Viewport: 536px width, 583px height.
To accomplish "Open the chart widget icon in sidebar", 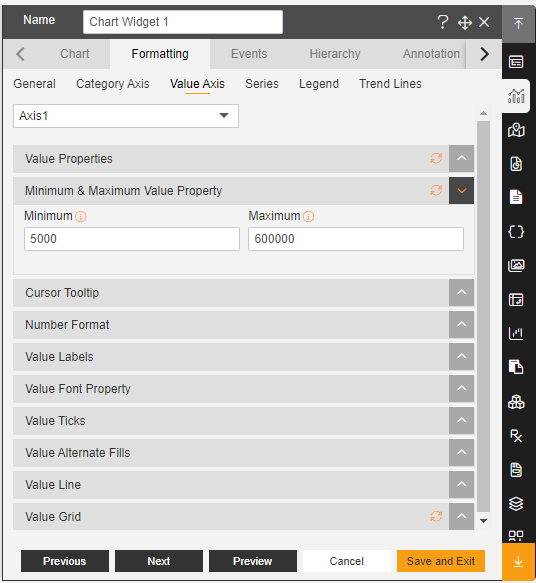I will click(x=516, y=96).
